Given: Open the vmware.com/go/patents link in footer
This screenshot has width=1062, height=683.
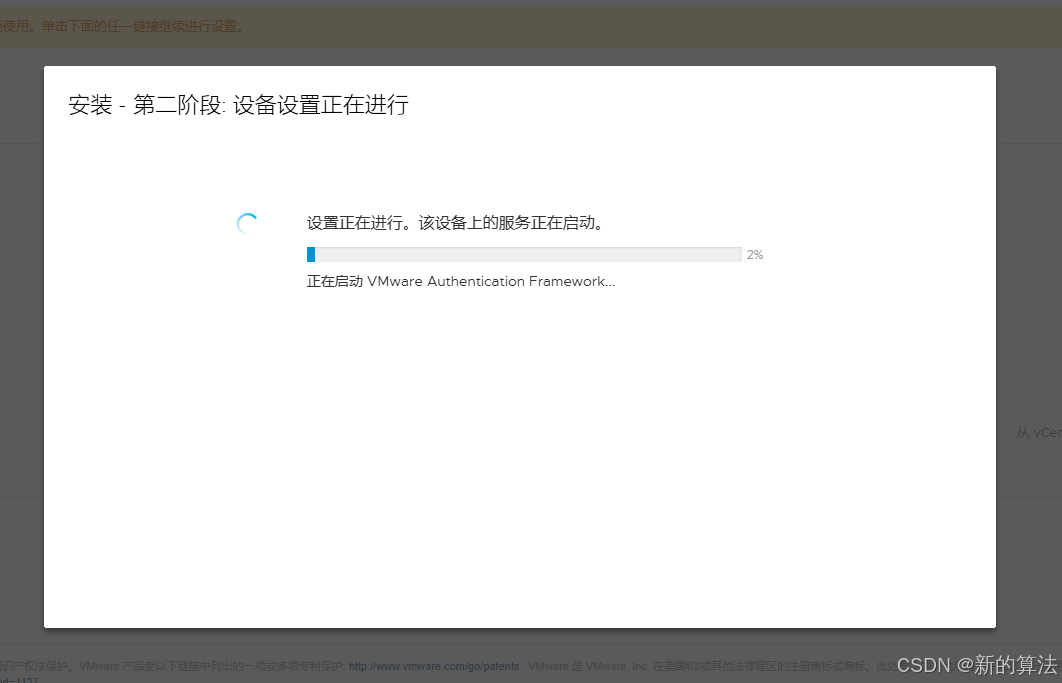Looking at the screenshot, I should point(434,666).
